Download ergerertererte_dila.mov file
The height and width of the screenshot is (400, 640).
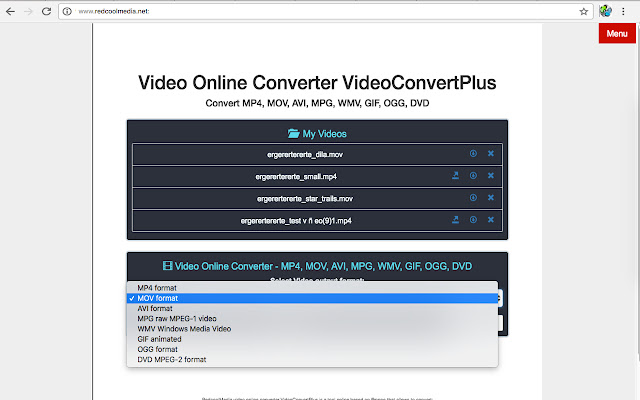click(x=473, y=153)
